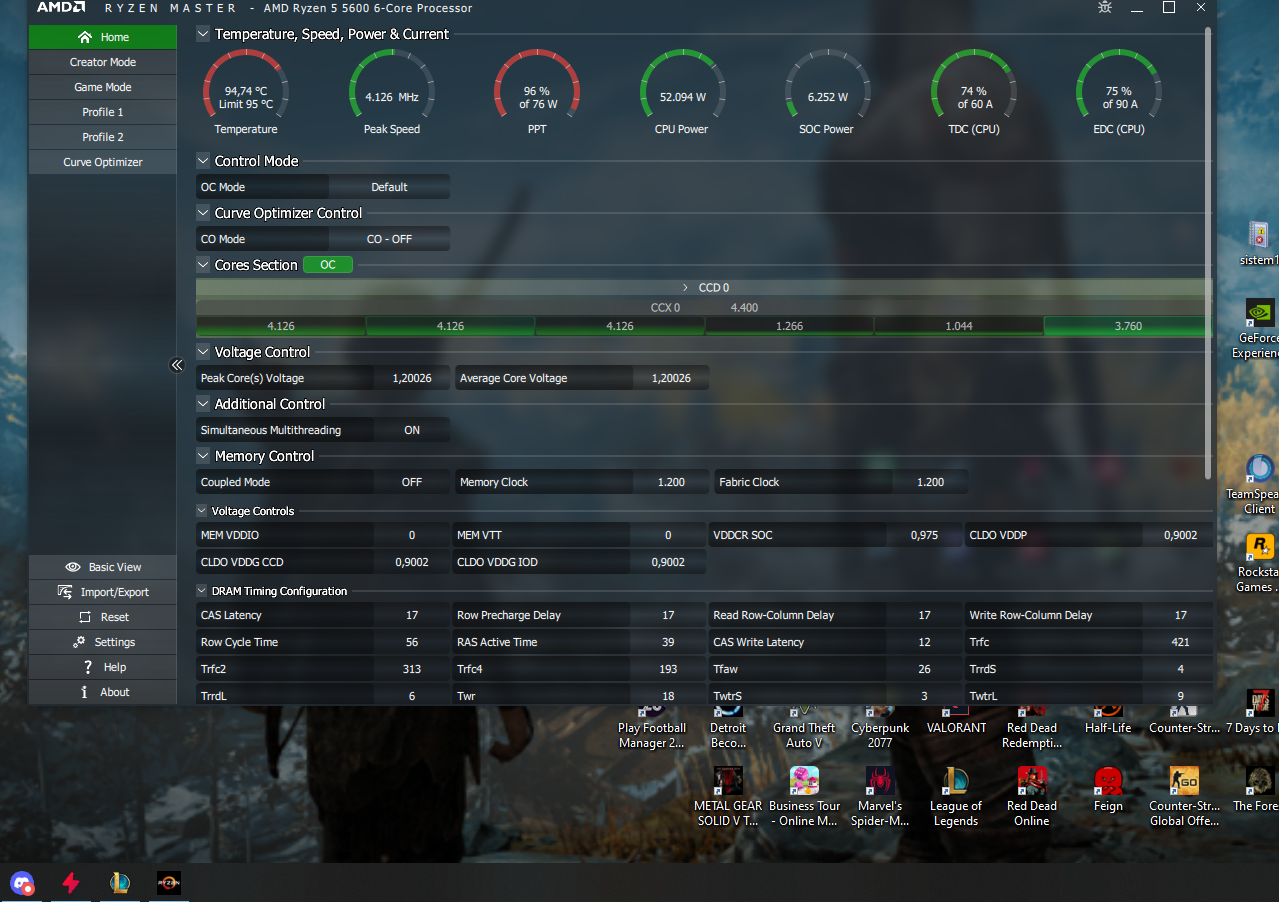This screenshot has width=1279, height=902.
Task: Collapse Temperature, Speed, Power & Current section
Action: click(204, 34)
